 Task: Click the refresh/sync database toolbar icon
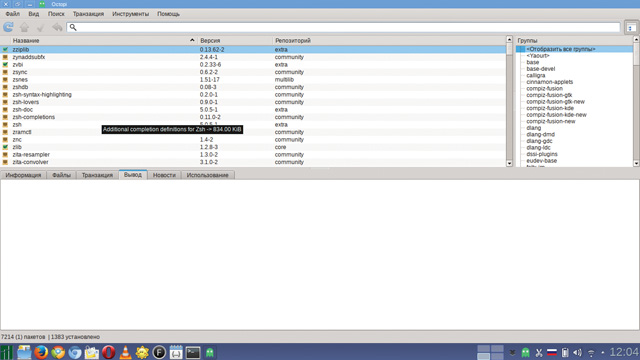pos(8,27)
